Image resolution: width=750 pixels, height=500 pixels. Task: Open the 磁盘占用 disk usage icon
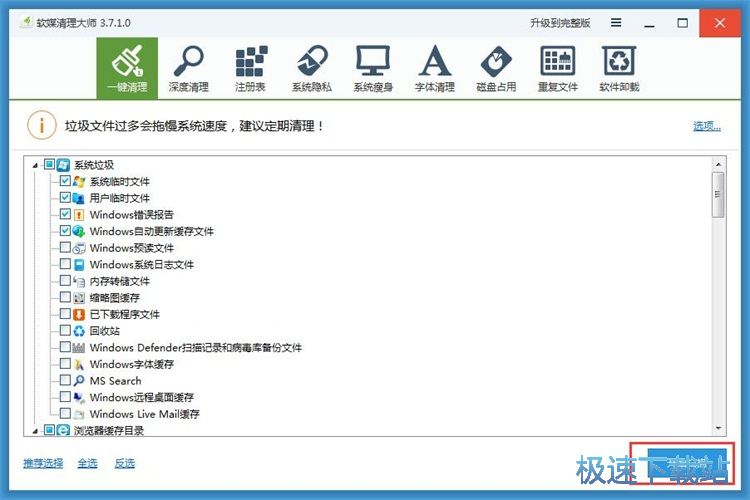pyautogui.click(x=496, y=68)
